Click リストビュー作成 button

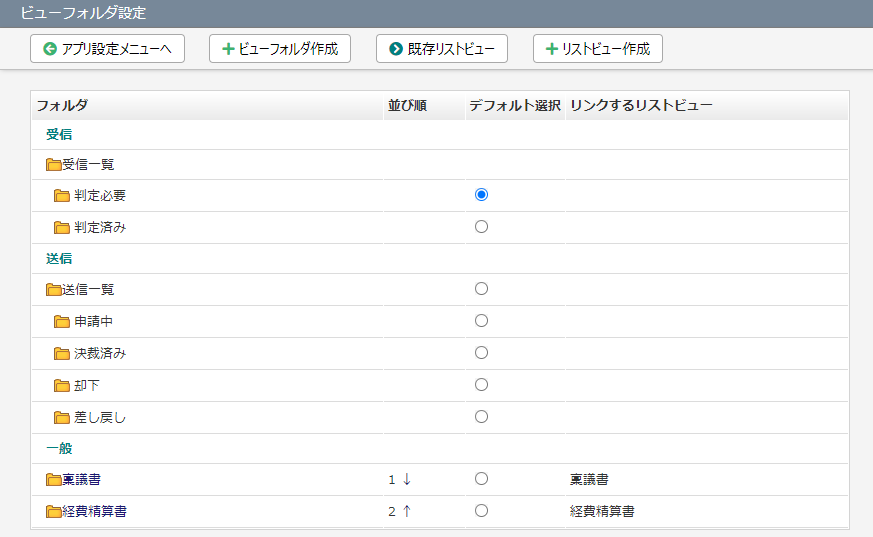point(598,49)
